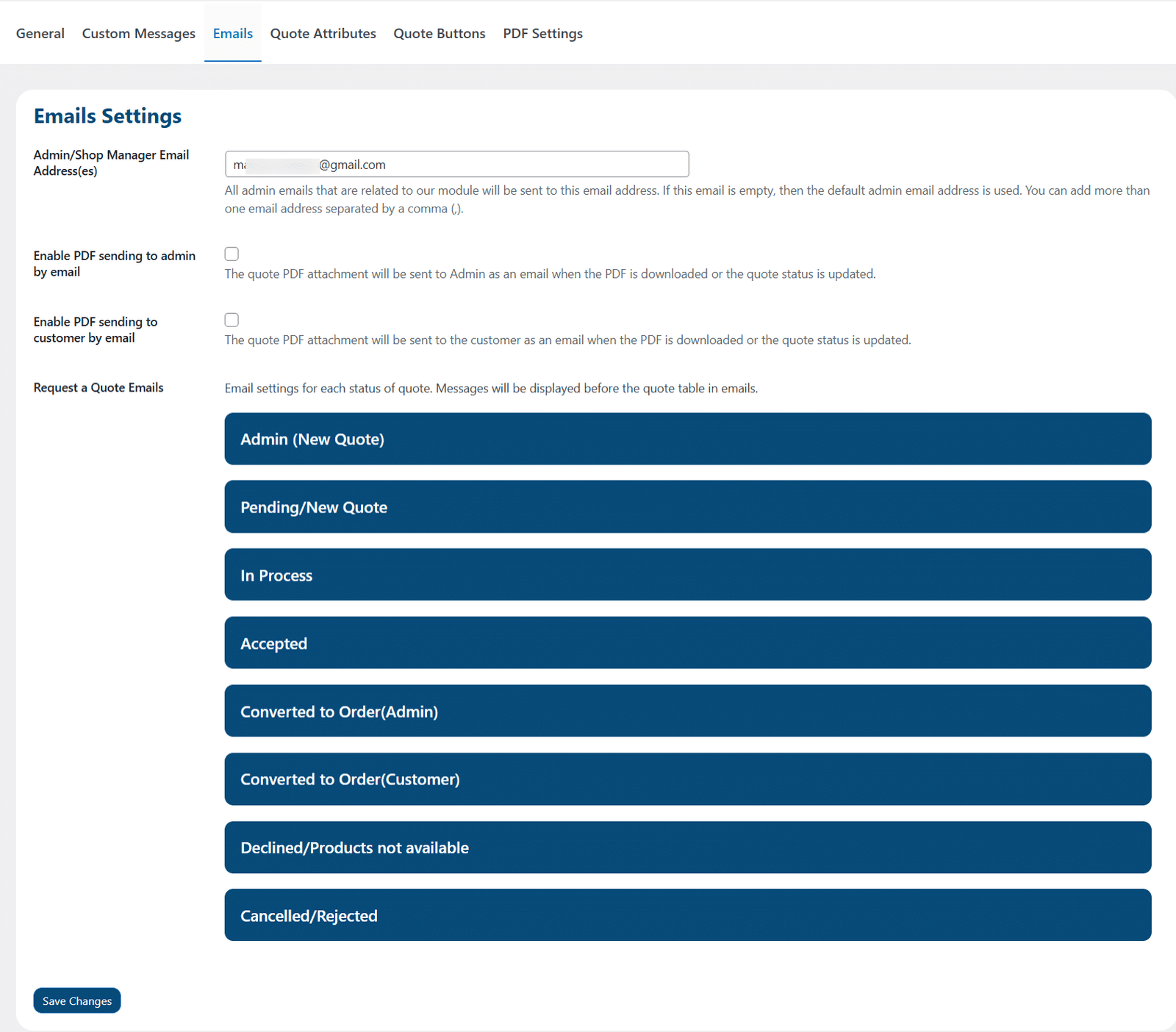
Task: Open PDF Settings tab
Action: [x=542, y=33]
